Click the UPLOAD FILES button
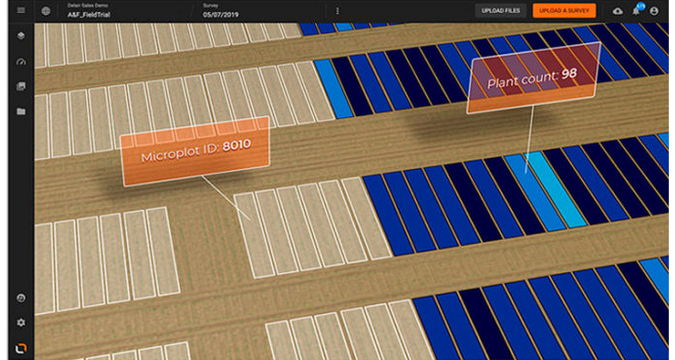 501,11
